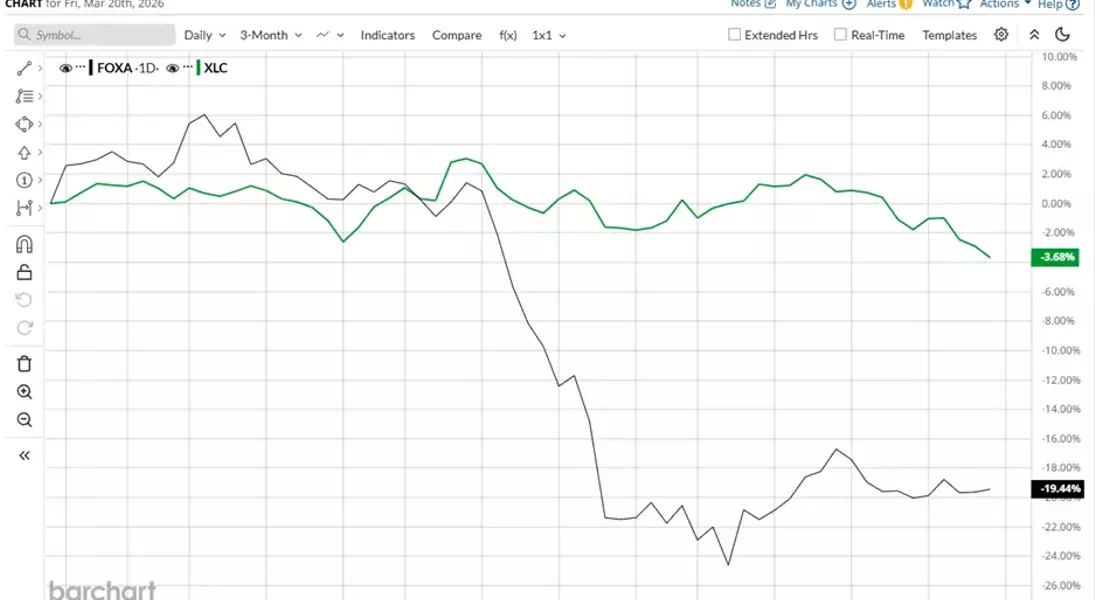Delete drawings with the trash icon

pos(25,363)
